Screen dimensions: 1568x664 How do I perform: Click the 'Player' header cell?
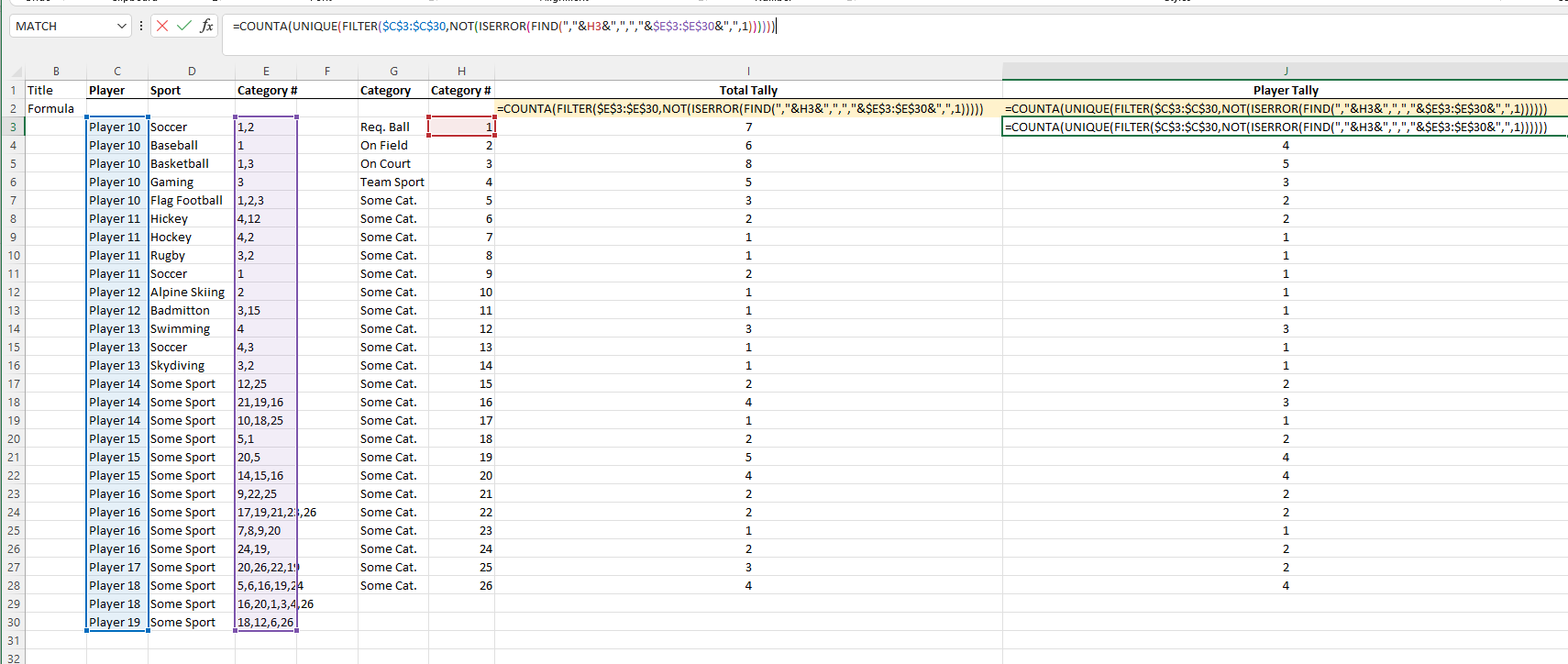pos(117,90)
